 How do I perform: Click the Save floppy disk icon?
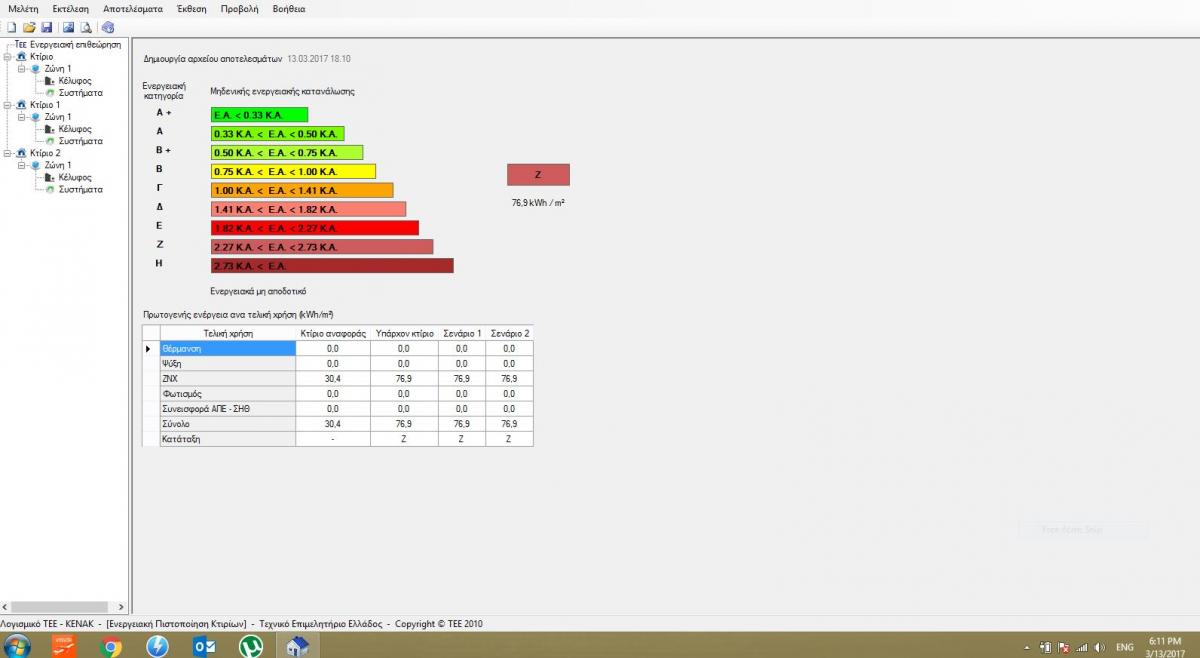(47, 27)
